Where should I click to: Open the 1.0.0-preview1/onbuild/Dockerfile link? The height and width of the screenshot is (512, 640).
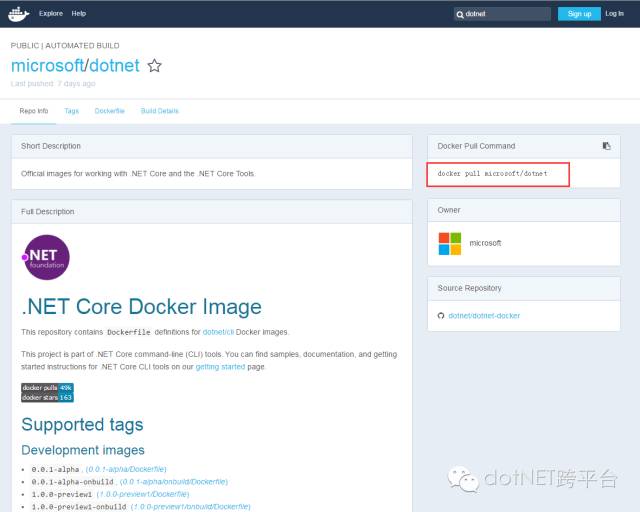(x=191, y=507)
